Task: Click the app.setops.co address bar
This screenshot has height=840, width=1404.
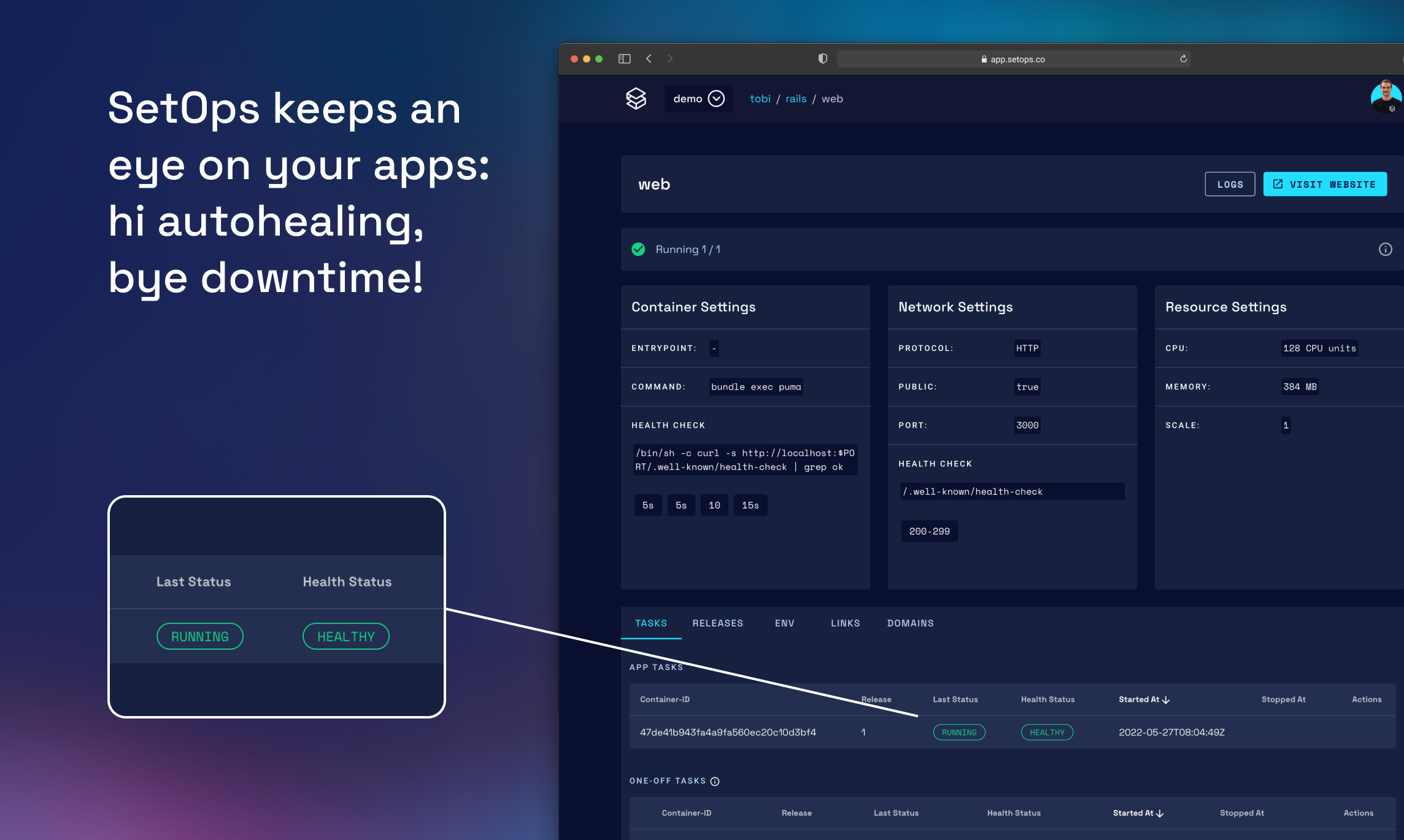Action: (x=1014, y=59)
